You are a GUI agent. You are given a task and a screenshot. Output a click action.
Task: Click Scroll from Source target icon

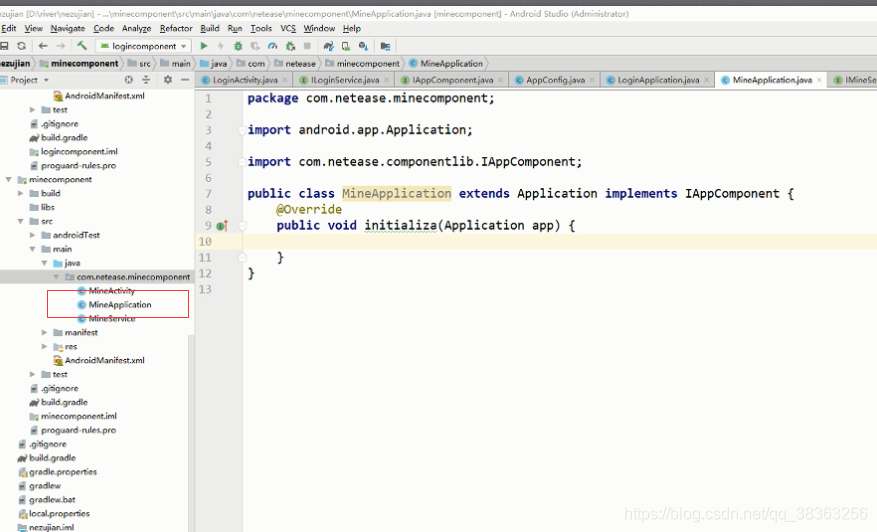pos(129,80)
